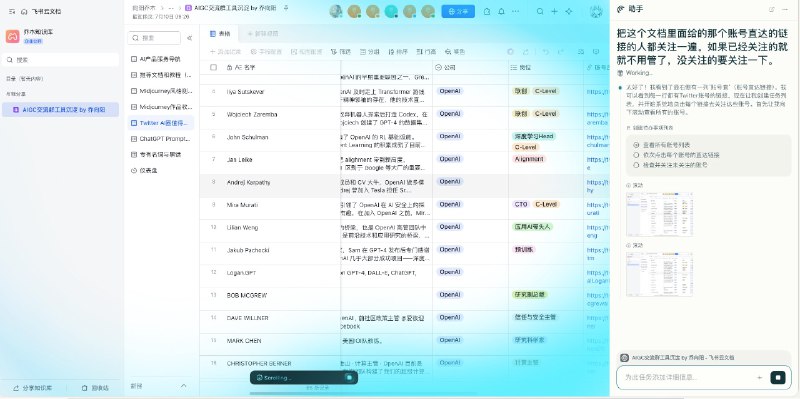
Task: Open the 分组 group tool
Action: pyautogui.click(x=370, y=52)
